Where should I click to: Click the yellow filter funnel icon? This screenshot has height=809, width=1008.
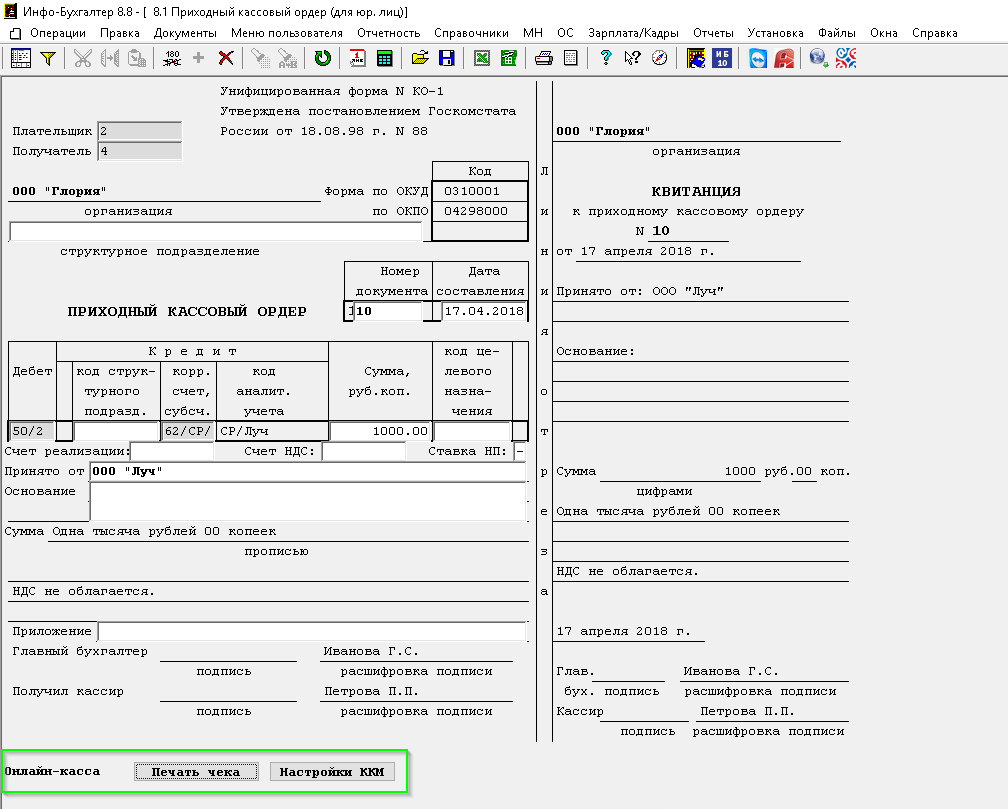coord(48,59)
